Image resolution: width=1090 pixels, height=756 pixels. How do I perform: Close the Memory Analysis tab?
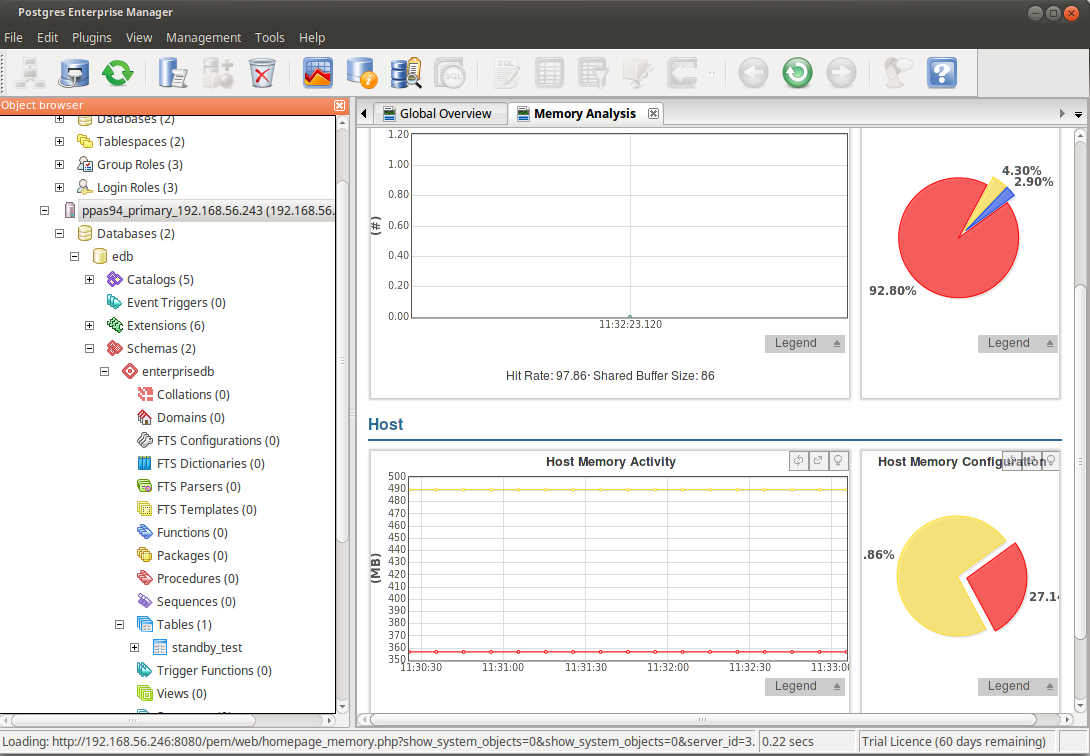pos(653,113)
